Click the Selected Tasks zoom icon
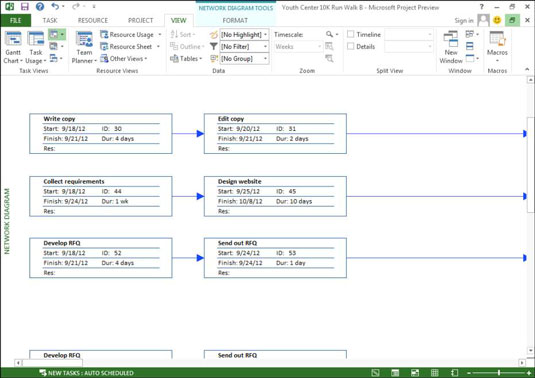 coord(329,59)
